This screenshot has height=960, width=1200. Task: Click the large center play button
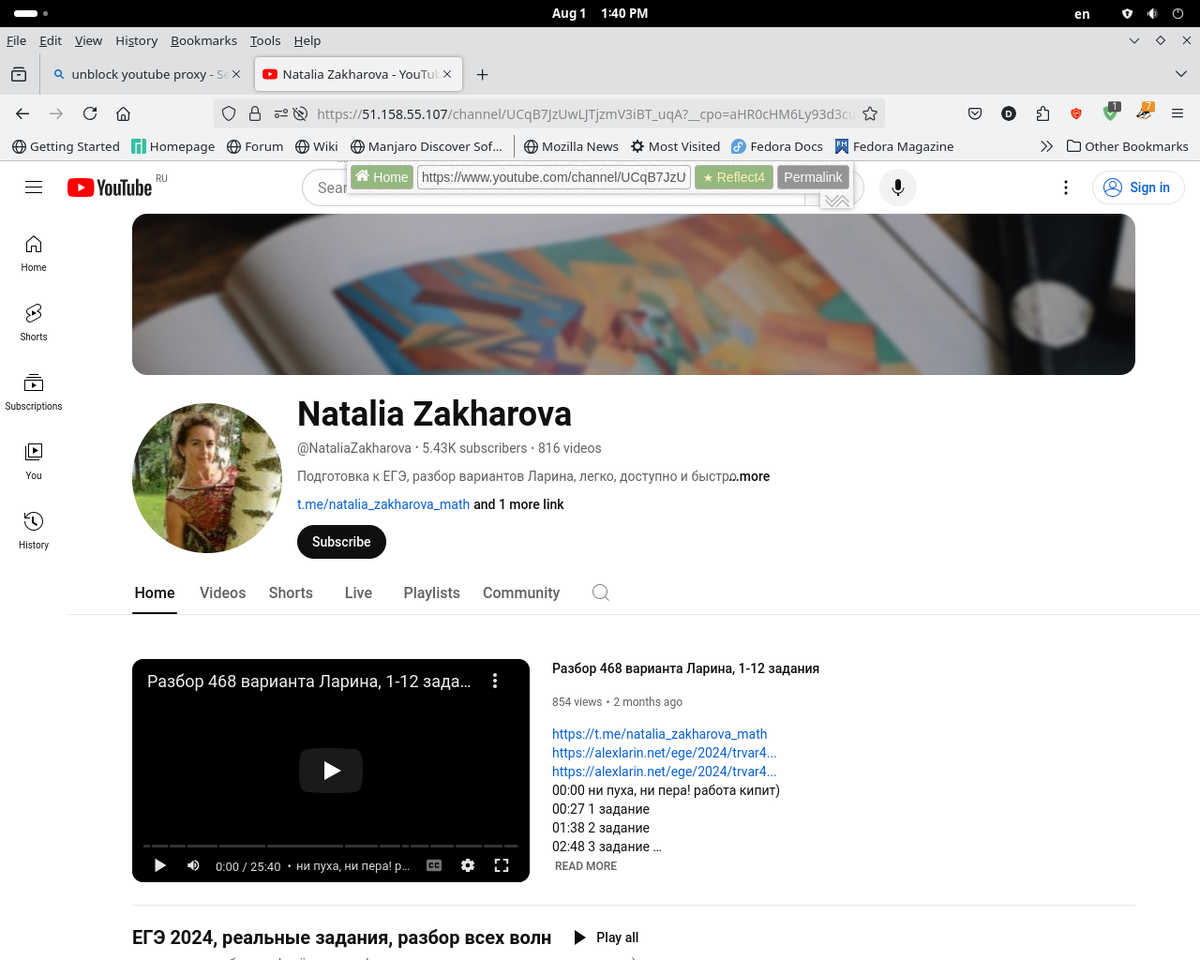[331, 770]
